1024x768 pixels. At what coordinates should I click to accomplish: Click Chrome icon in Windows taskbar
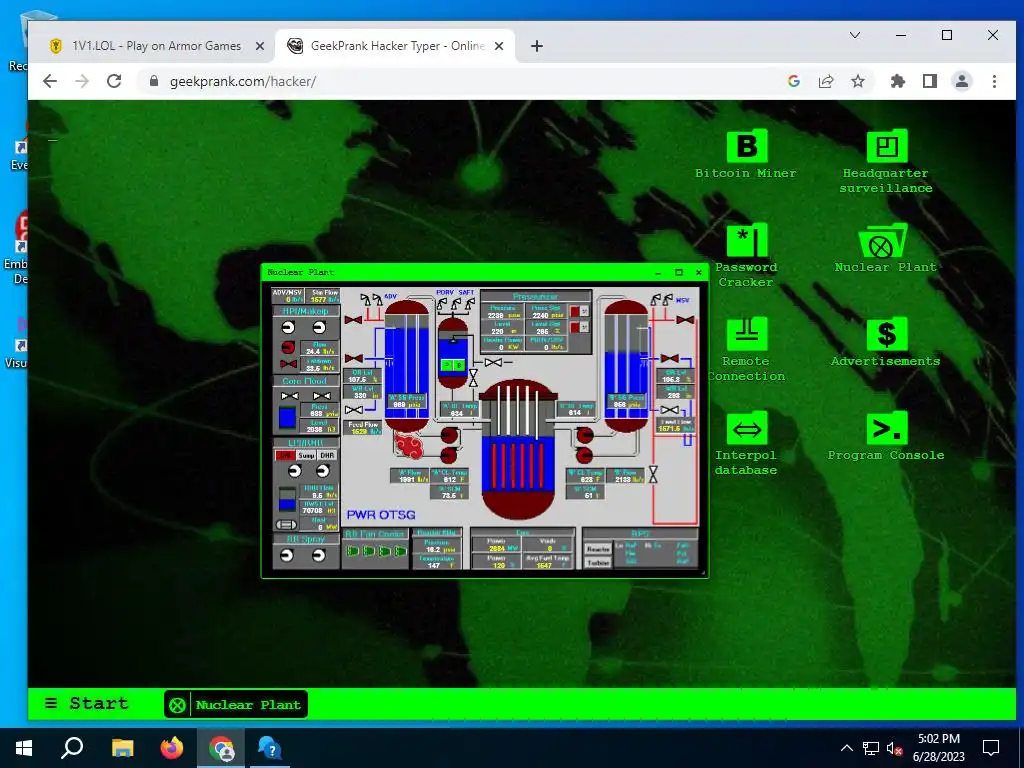pos(221,748)
